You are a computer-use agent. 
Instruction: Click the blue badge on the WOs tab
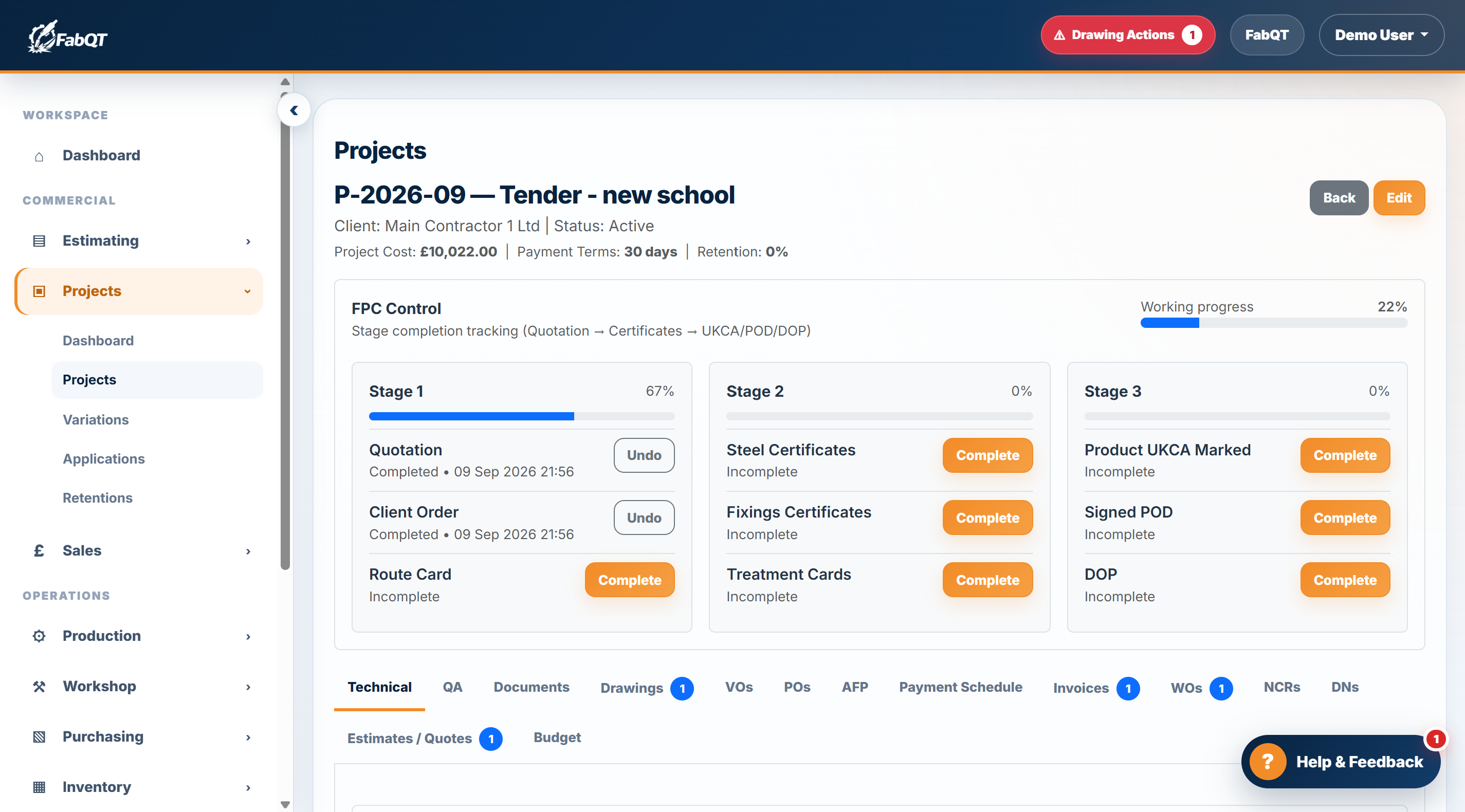1220,688
